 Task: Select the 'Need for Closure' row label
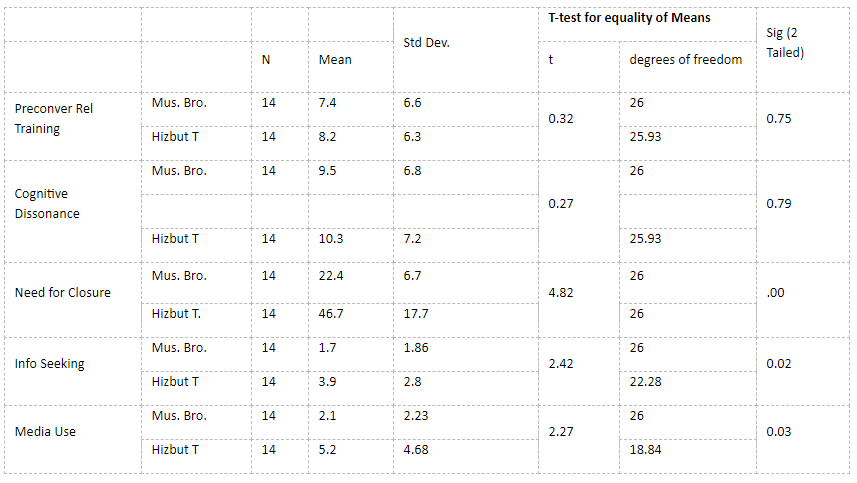62,293
